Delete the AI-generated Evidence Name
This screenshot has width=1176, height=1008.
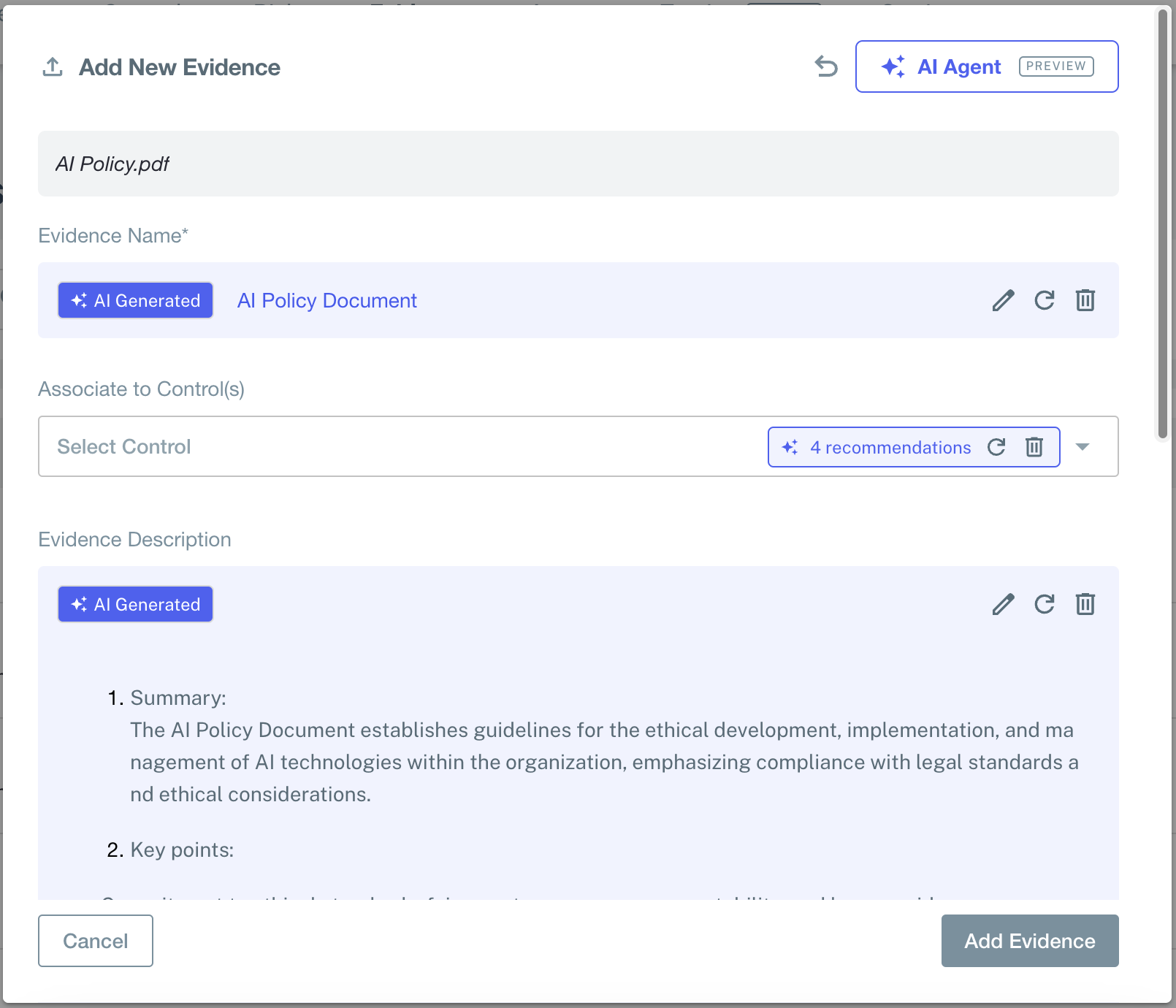click(x=1085, y=300)
